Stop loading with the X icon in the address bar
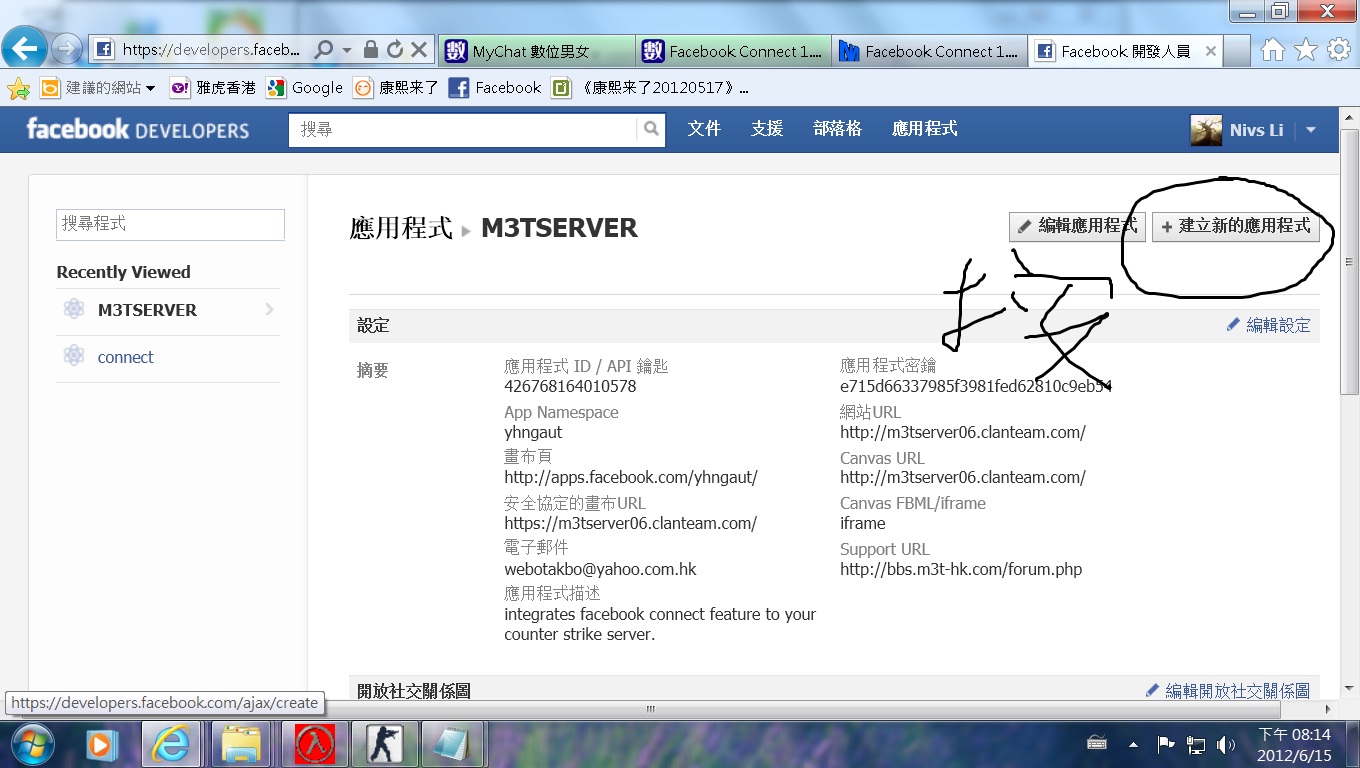 tap(419, 49)
